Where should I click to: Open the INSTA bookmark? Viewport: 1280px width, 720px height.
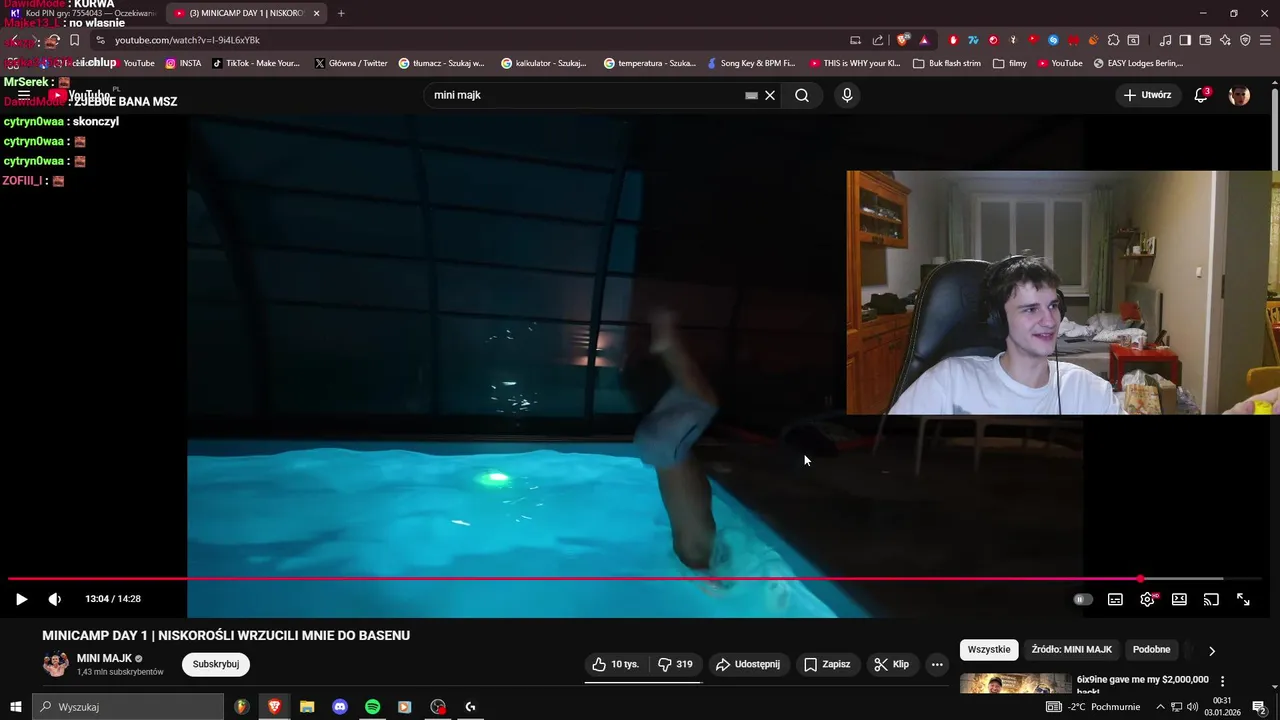(x=183, y=63)
